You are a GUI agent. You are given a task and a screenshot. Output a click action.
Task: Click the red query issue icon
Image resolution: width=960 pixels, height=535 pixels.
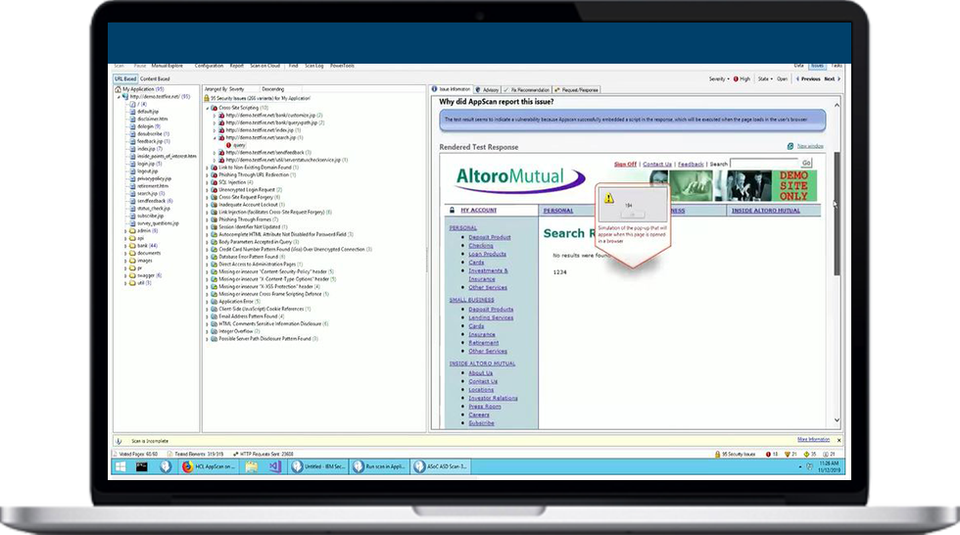[x=229, y=144]
